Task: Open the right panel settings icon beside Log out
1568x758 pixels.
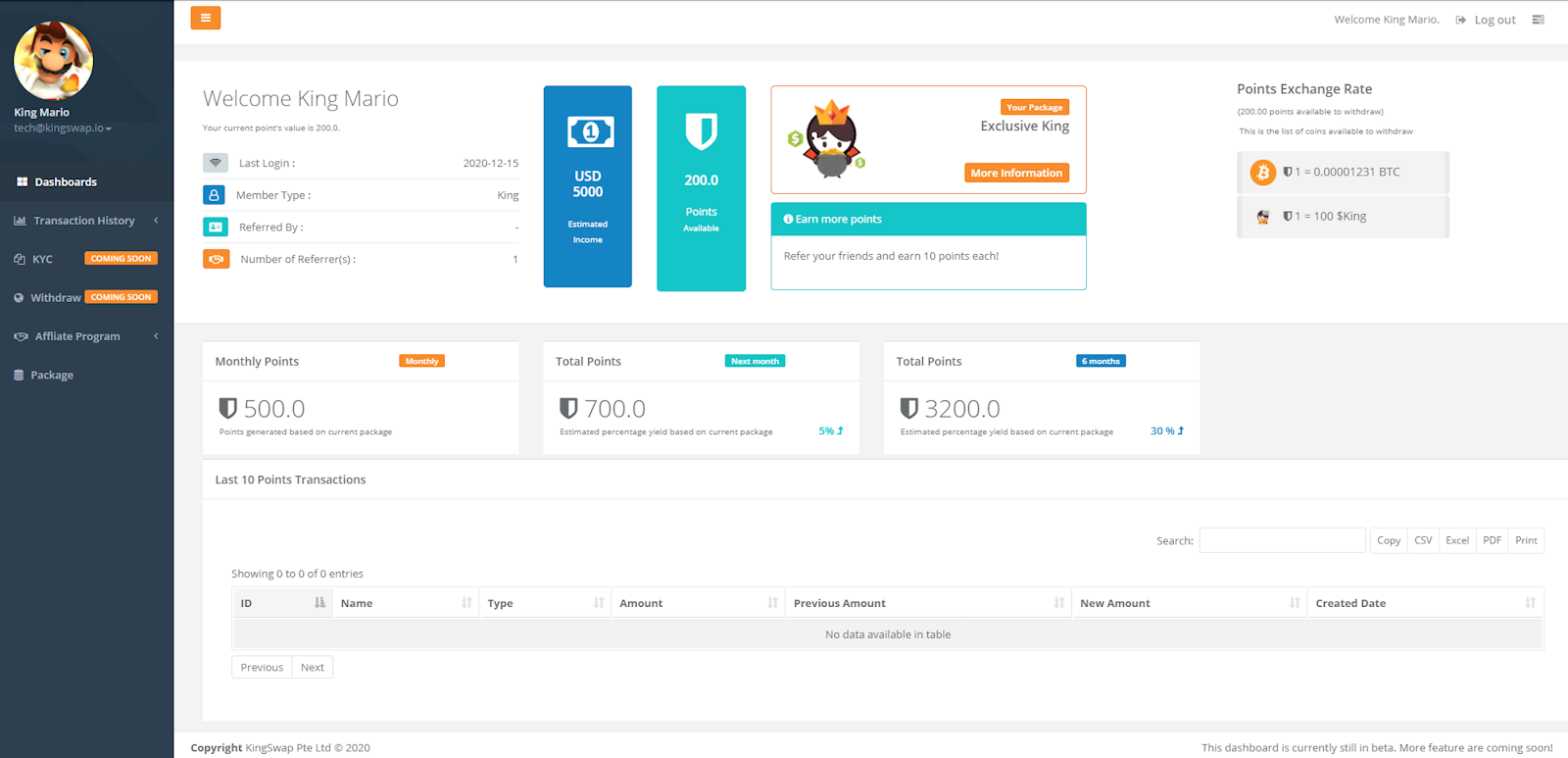Action: (x=1538, y=20)
